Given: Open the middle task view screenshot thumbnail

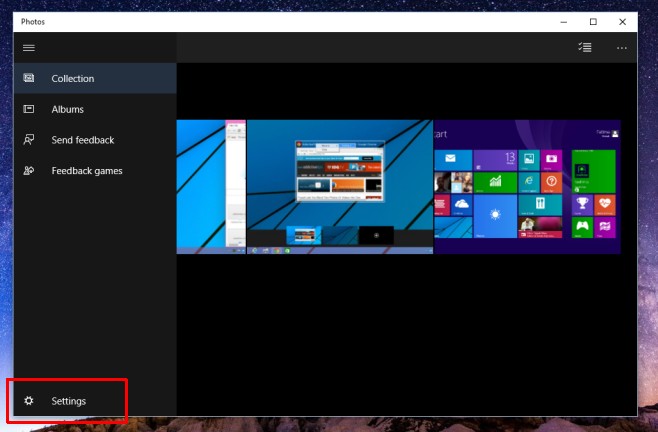Looking at the screenshot, I should click(340, 187).
